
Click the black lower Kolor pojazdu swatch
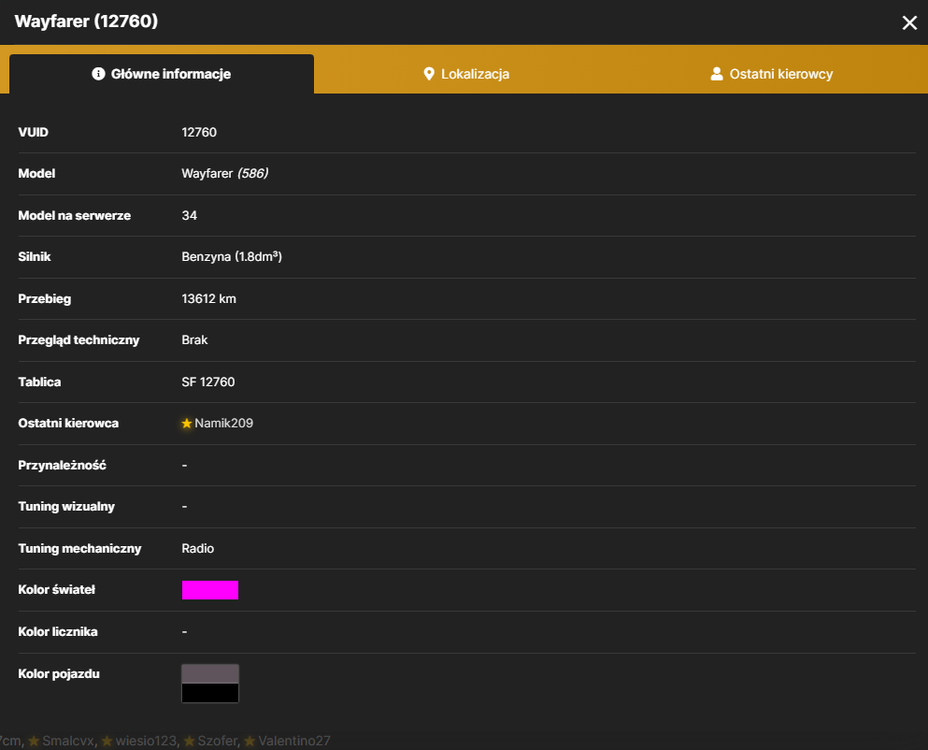tap(210, 693)
